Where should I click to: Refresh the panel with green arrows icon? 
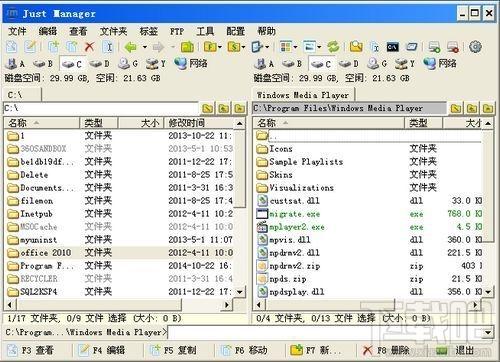(333, 47)
